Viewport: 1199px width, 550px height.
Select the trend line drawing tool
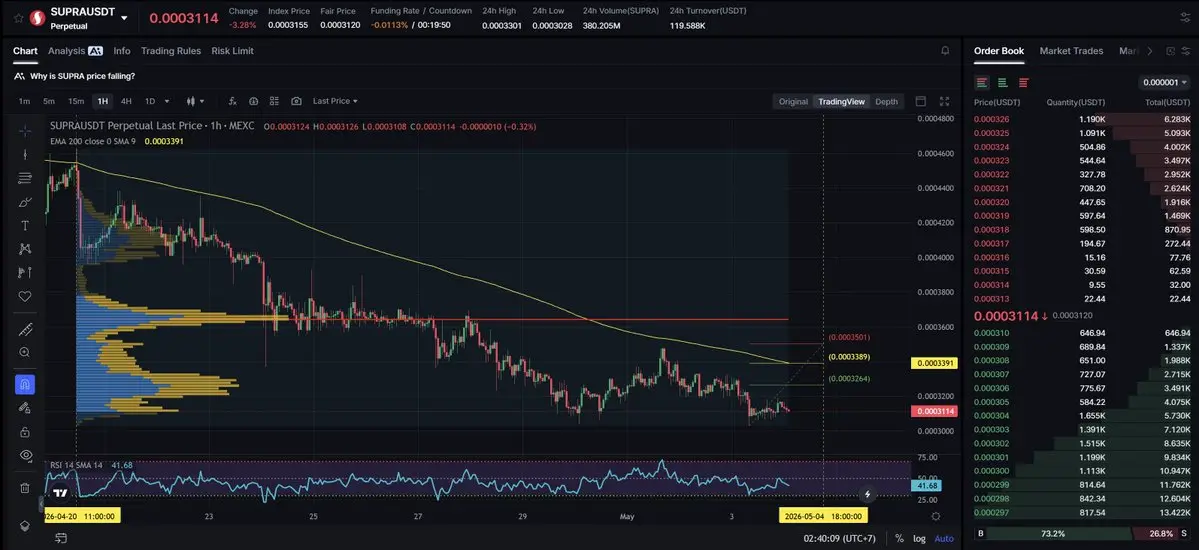pyautogui.click(x=24, y=155)
